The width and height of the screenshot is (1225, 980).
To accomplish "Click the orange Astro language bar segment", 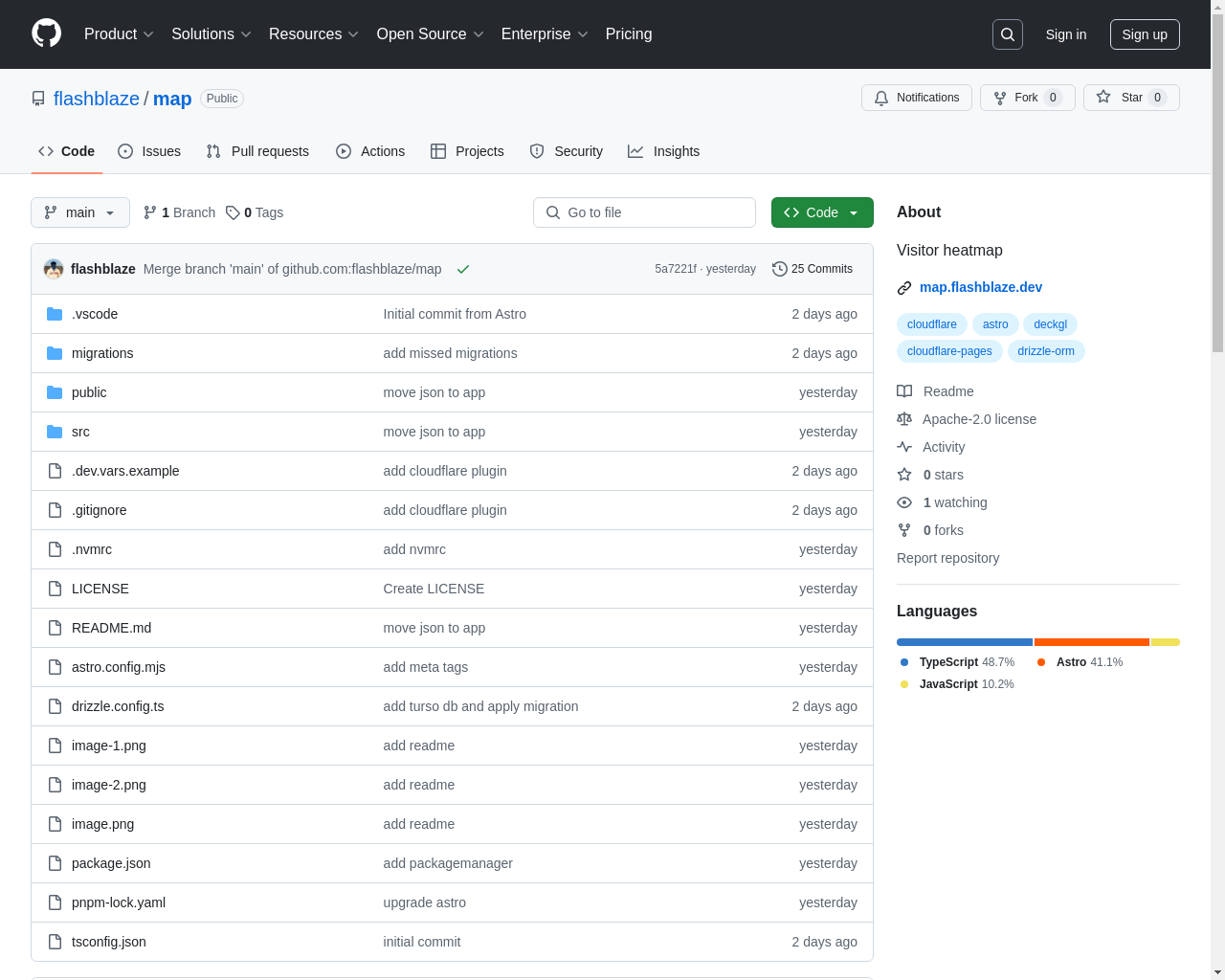I will (1092, 642).
